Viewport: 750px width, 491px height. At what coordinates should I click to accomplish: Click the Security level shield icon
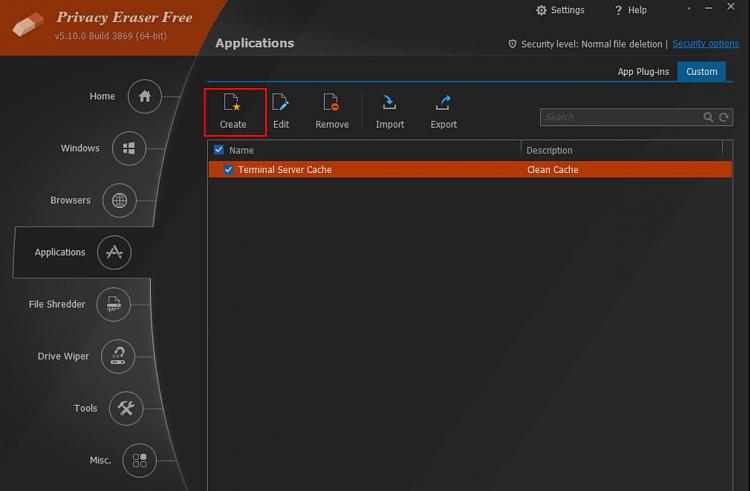pyautogui.click(x=512, y=44)
